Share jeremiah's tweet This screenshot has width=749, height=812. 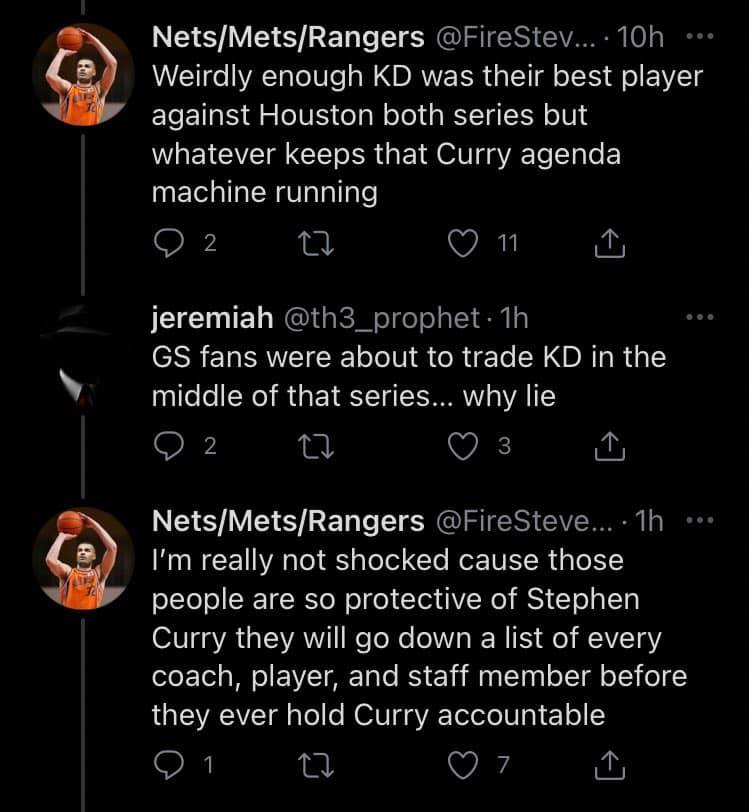(x=610, y=448)
